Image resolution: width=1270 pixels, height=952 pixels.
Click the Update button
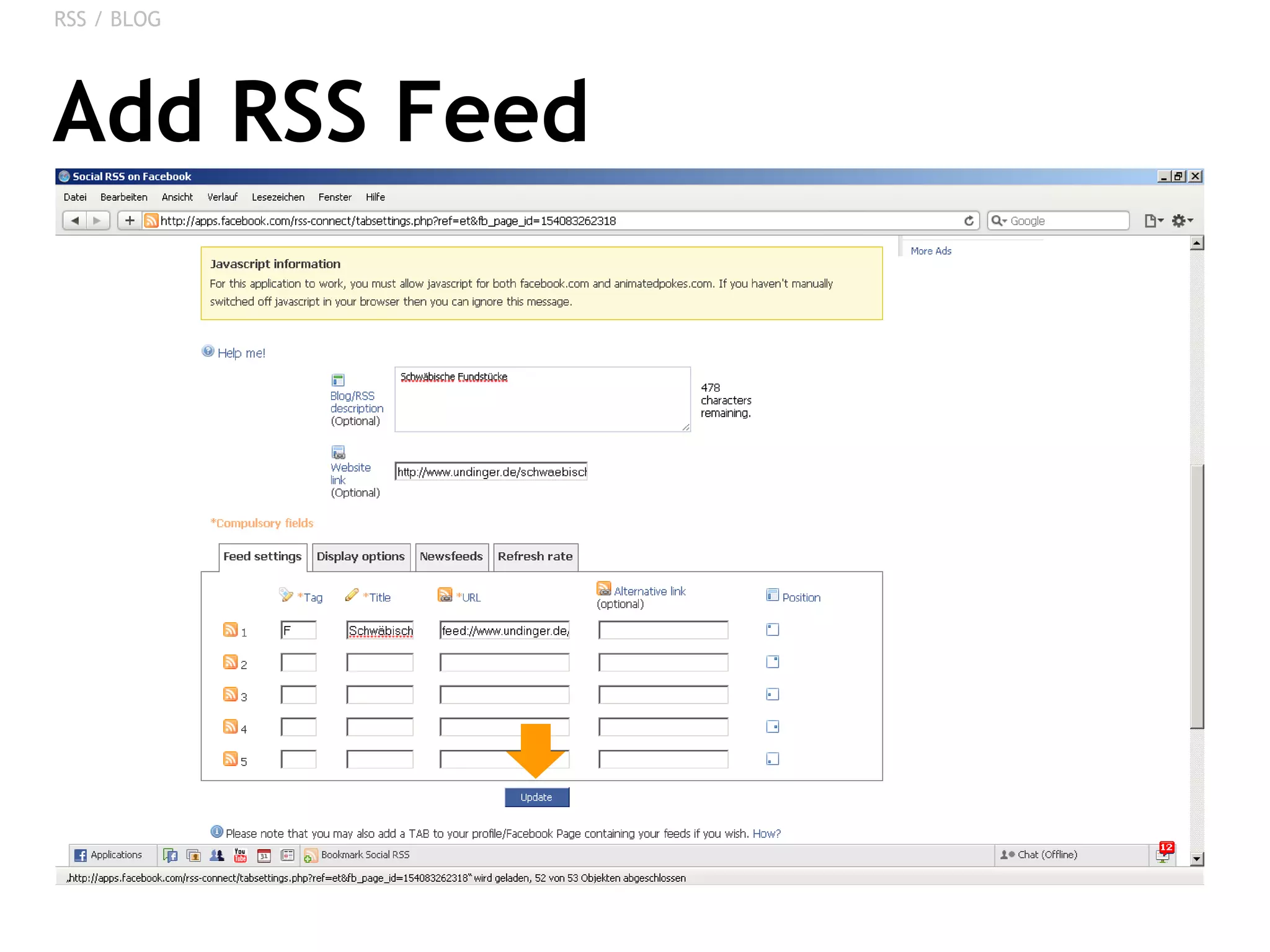(536, 797)
